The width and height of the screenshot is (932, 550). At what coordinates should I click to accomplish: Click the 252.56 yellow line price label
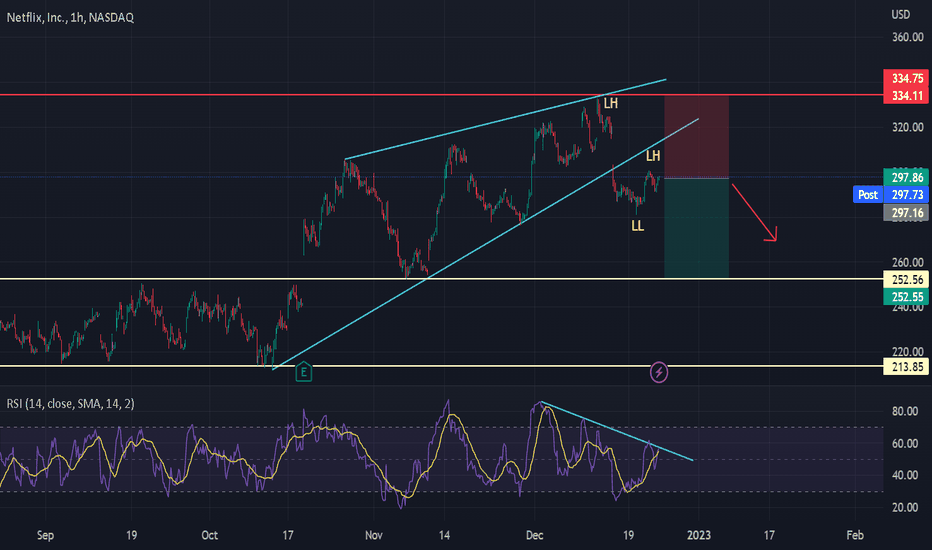click(907, 279)
